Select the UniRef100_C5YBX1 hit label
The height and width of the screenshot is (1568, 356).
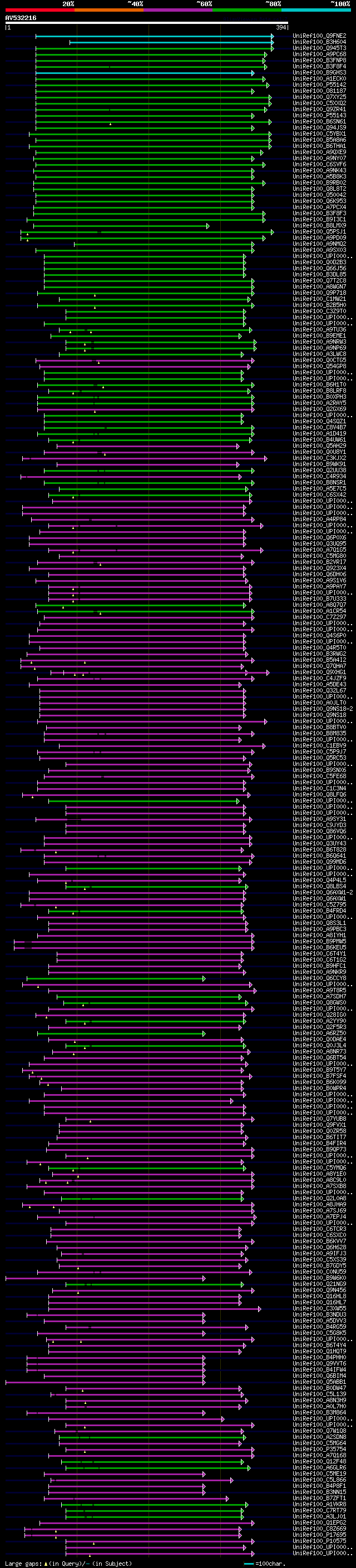tap(319, 133)
